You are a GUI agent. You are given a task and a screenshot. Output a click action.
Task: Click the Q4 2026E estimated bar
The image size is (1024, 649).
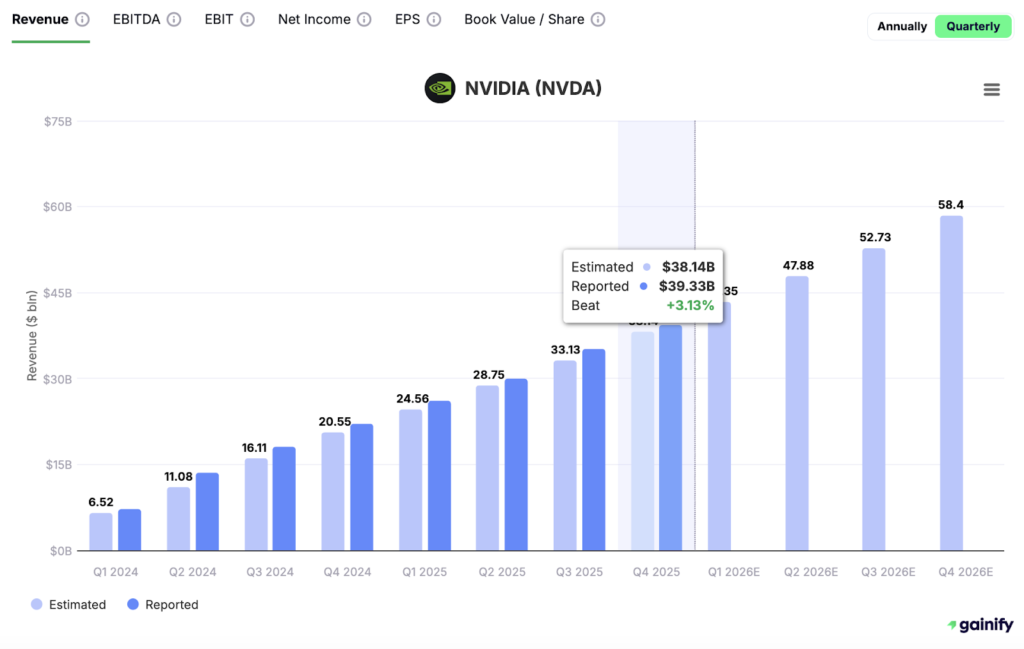coord(951,383)
